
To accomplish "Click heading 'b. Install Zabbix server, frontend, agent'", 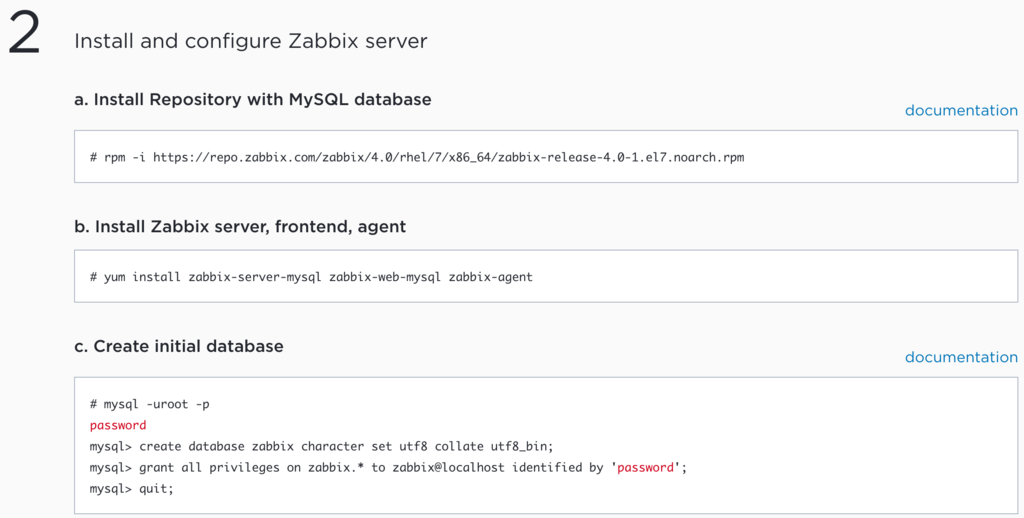I will (x=240, y=227).
